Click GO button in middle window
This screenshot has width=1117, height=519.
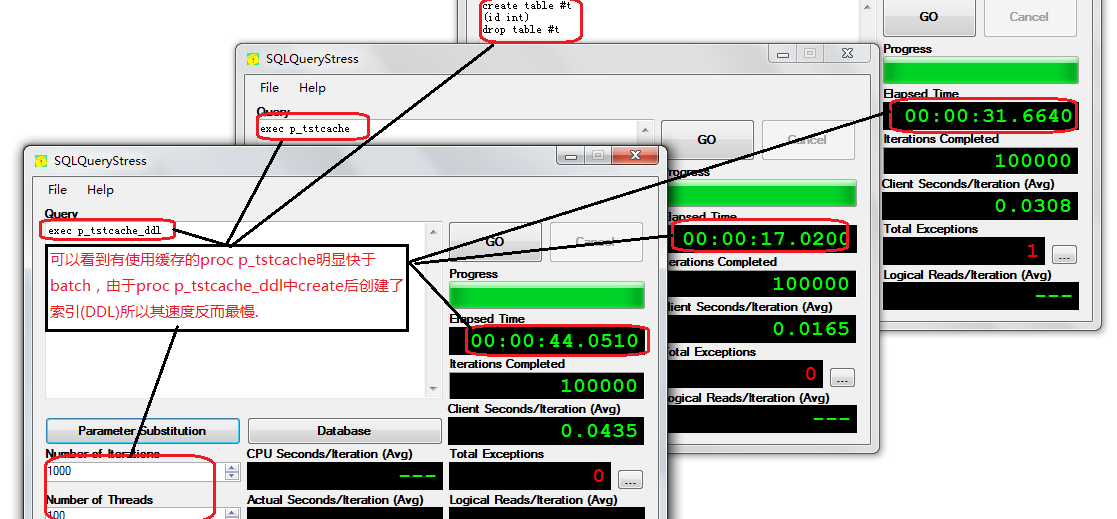(707, 140)
